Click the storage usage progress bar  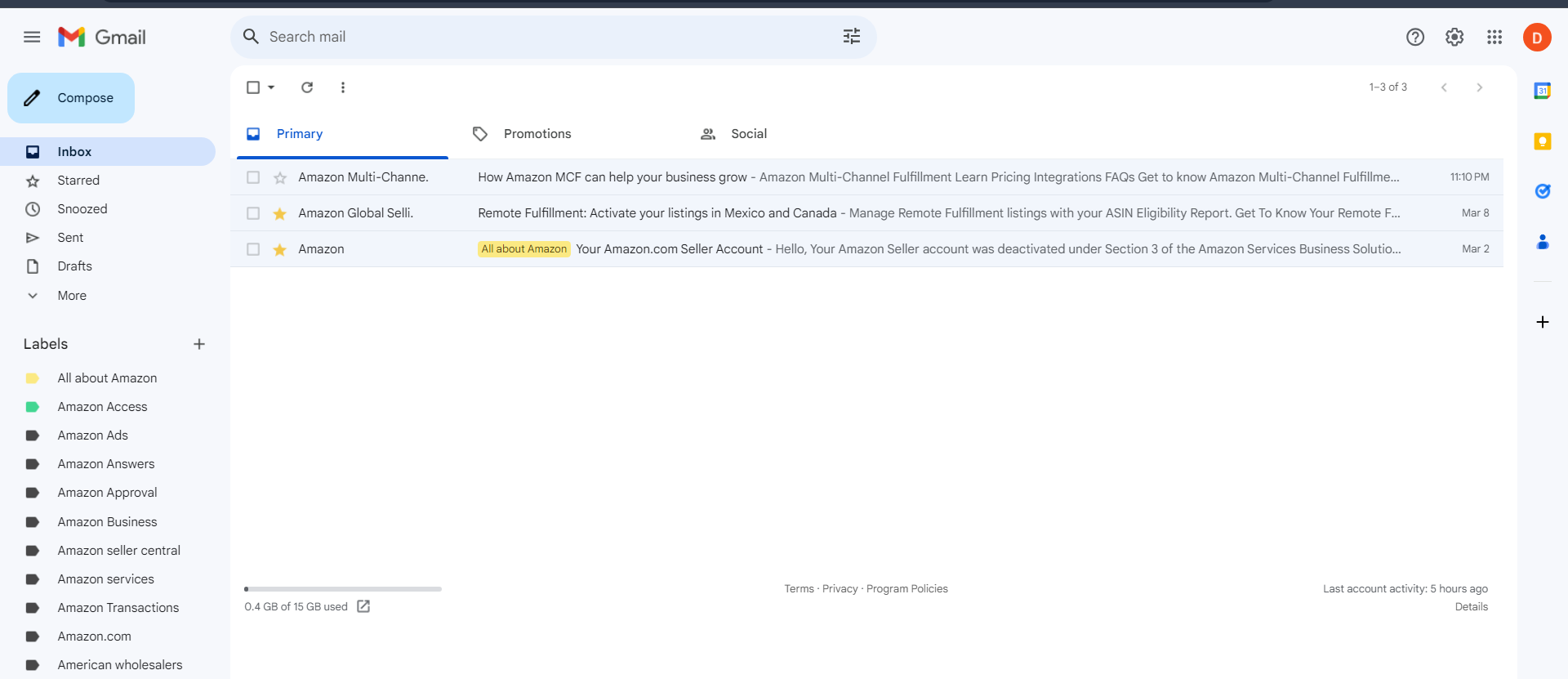click(x=343, y=589)
